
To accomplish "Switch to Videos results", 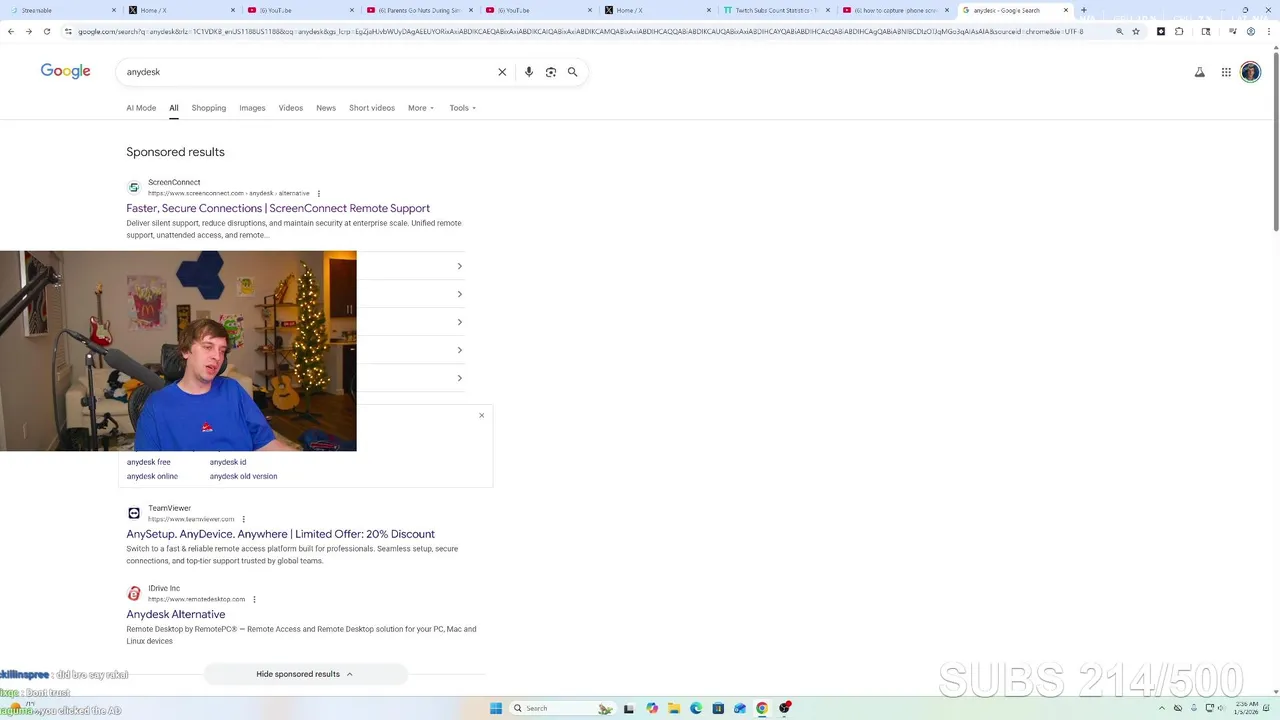I will 291,108.
